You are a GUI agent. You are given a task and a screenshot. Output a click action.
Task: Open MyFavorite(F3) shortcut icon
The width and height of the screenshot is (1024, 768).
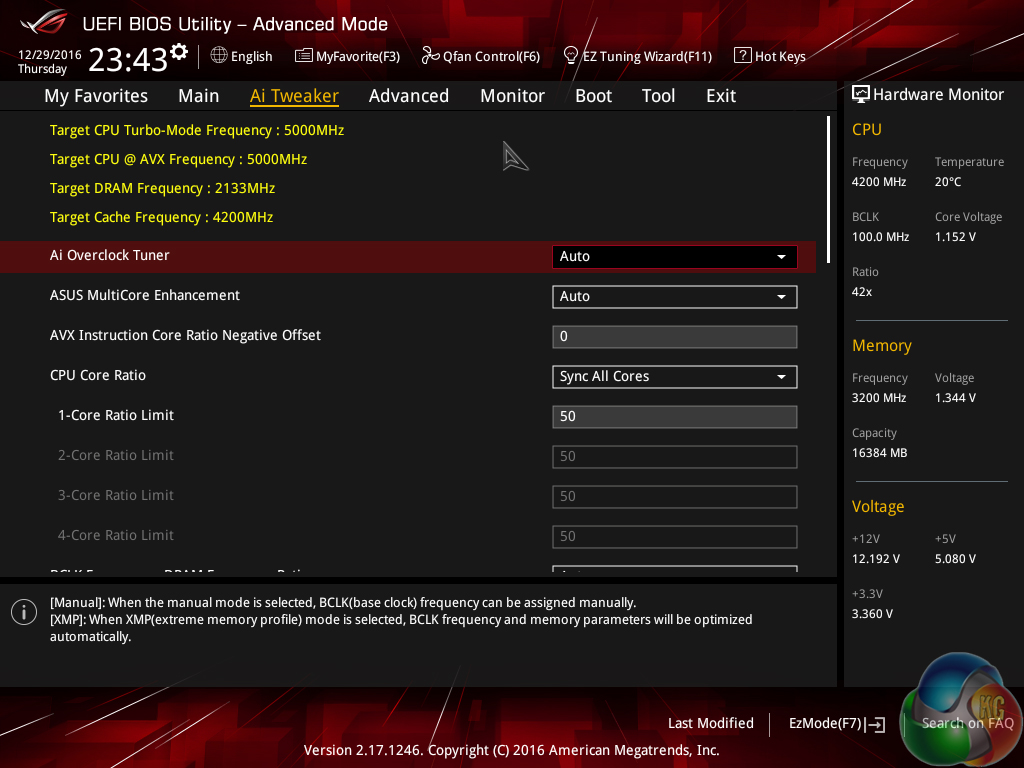click(304, 56)
